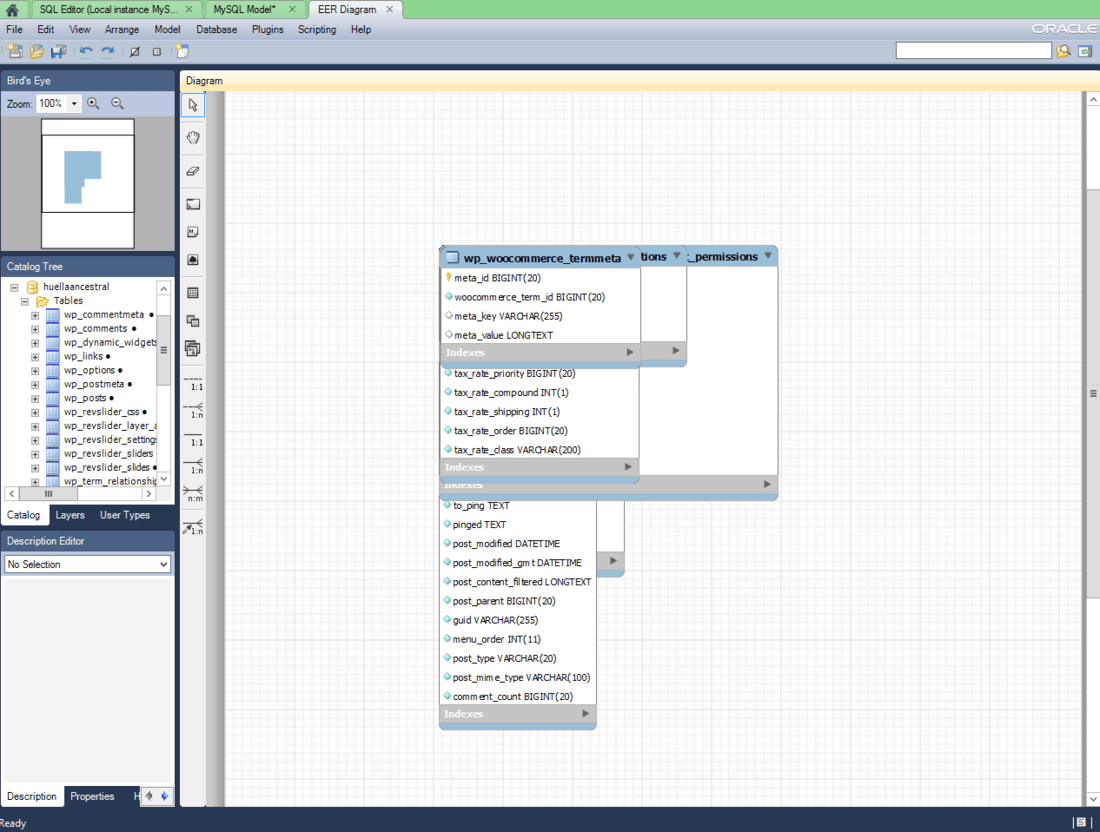Click the Bird's Eye diagram thumbnail

[88, 184]
